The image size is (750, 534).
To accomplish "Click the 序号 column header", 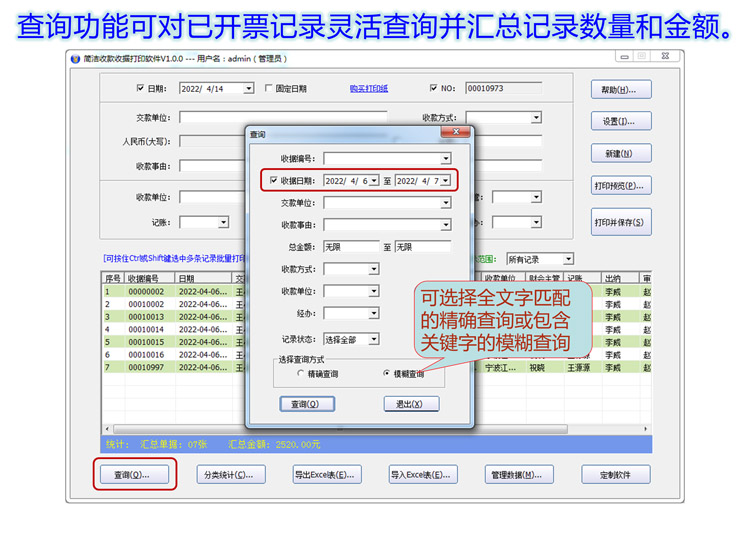I will pos(113,278).
